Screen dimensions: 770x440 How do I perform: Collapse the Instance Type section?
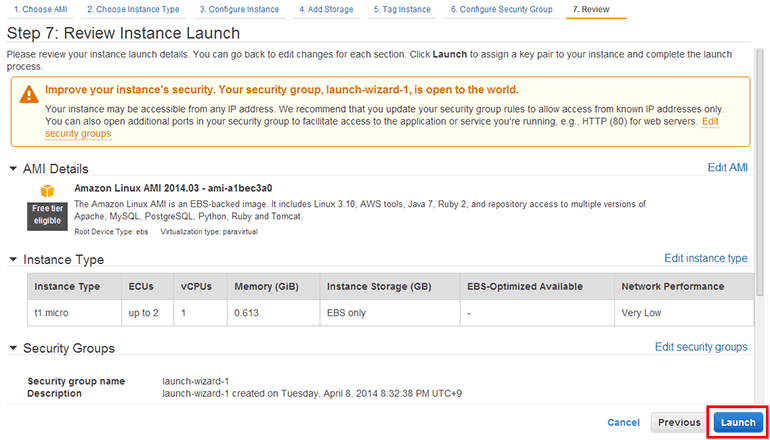[13, 259]
